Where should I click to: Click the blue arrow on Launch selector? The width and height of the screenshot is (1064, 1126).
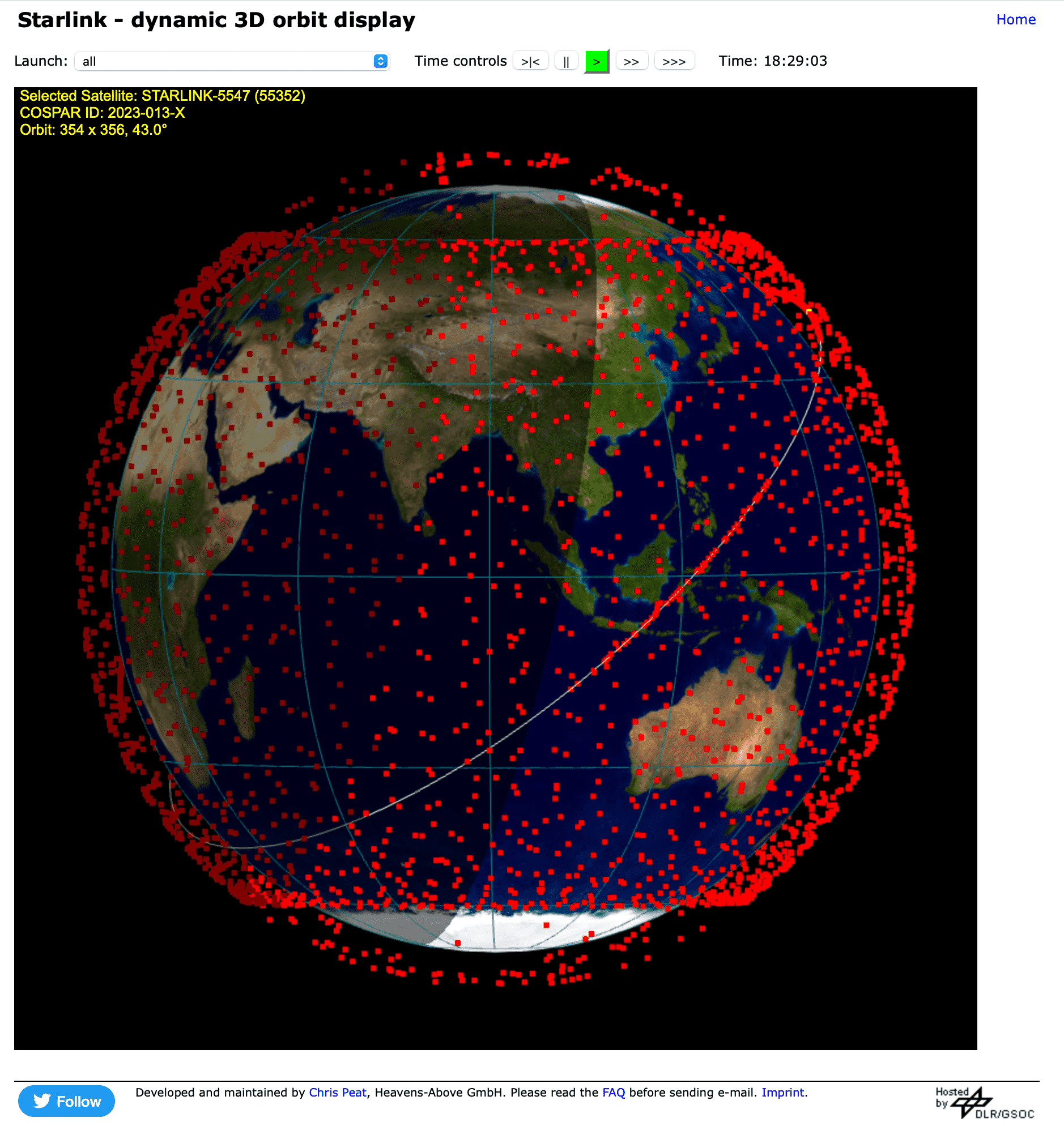coord(381,61)
